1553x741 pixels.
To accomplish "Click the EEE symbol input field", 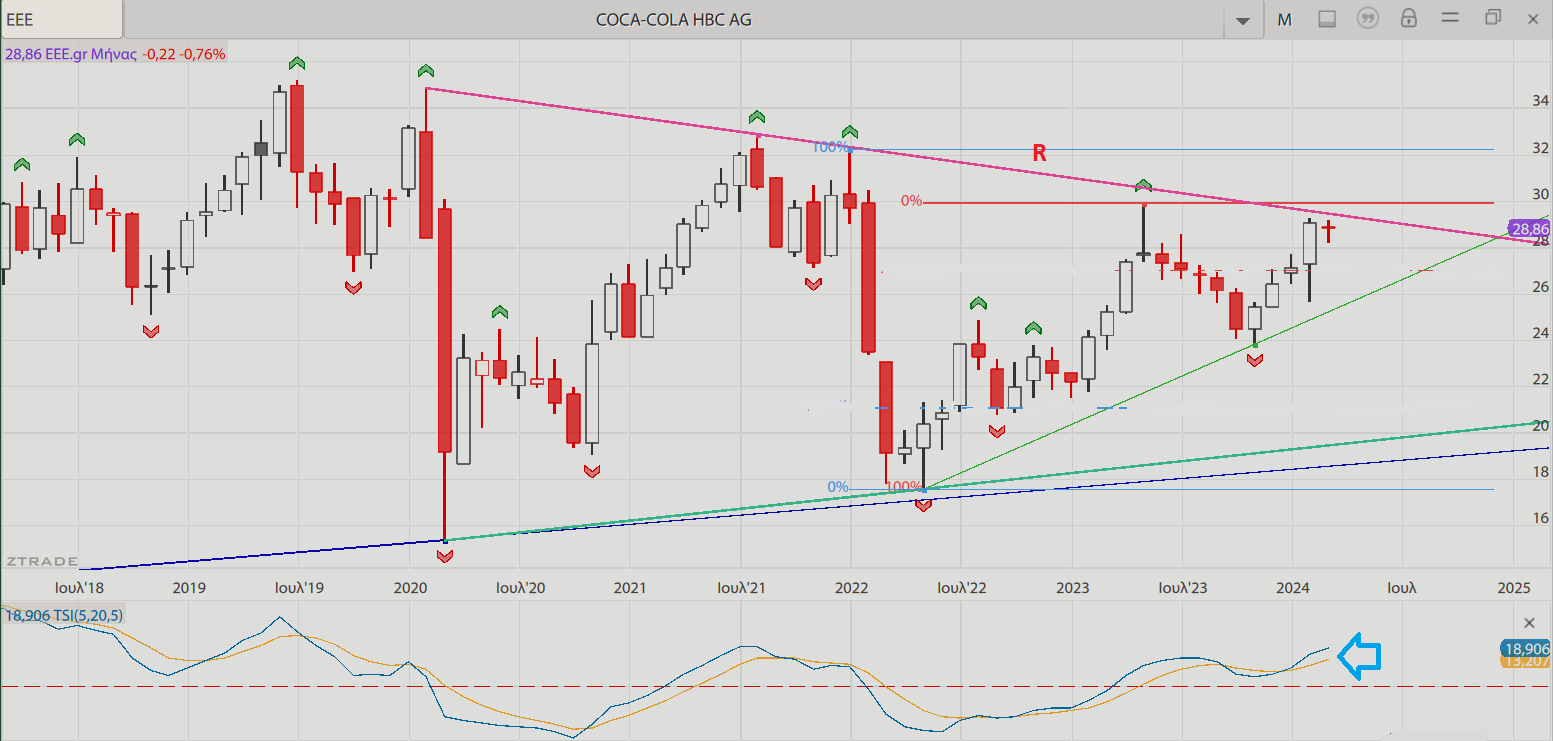I will pyautogui.click(x=62, y=19).
